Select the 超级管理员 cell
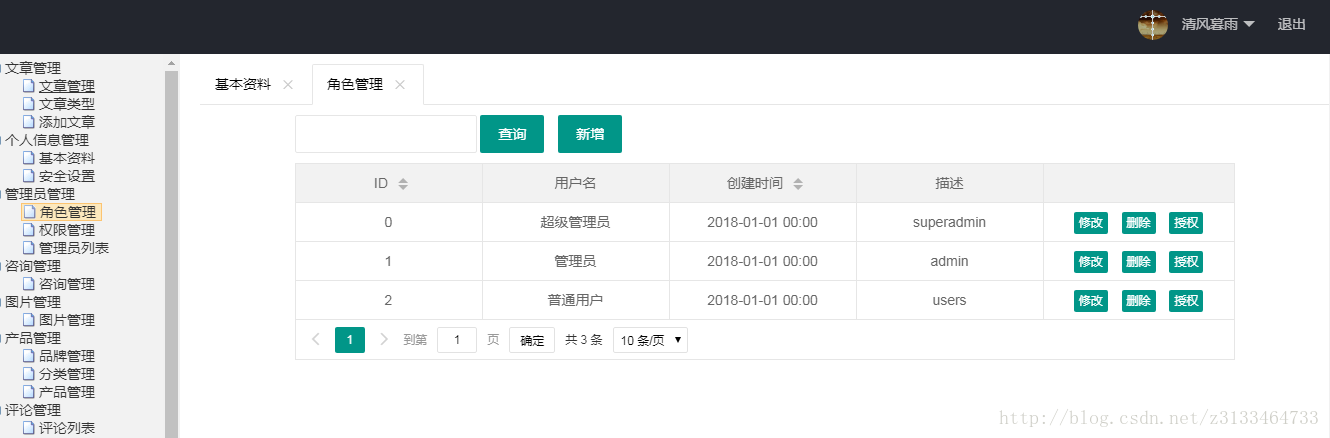The width and height of the screenshot is (1330, 438). point(575,222)
